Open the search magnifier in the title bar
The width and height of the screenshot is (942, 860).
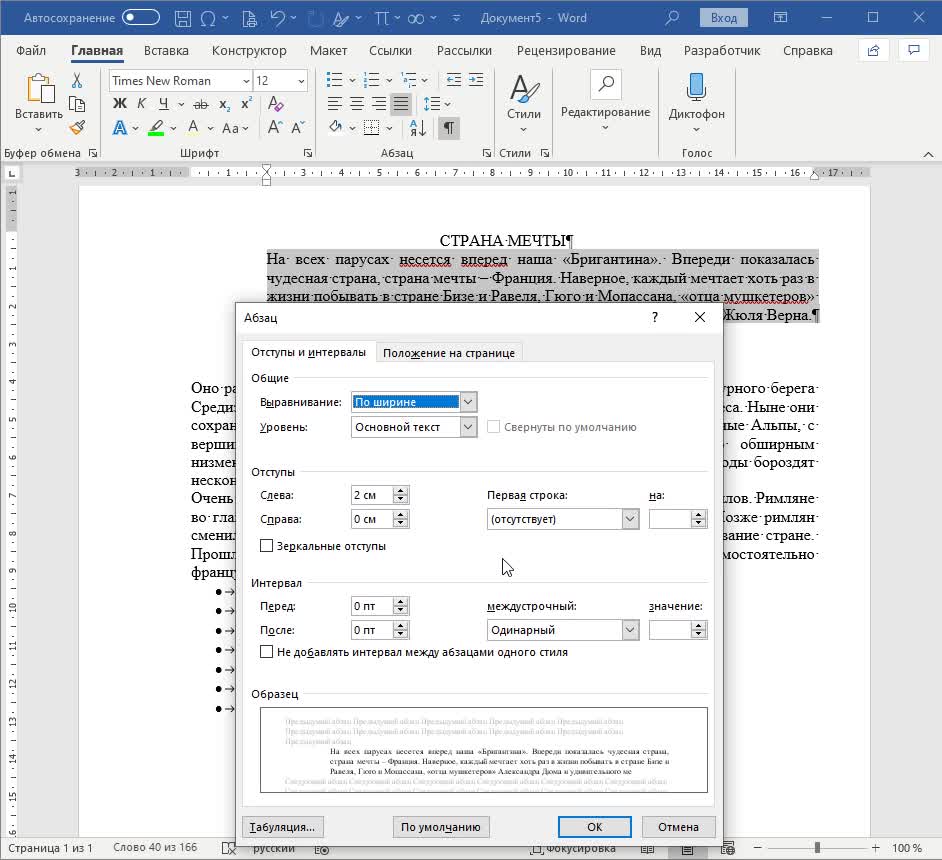[672, 18]
